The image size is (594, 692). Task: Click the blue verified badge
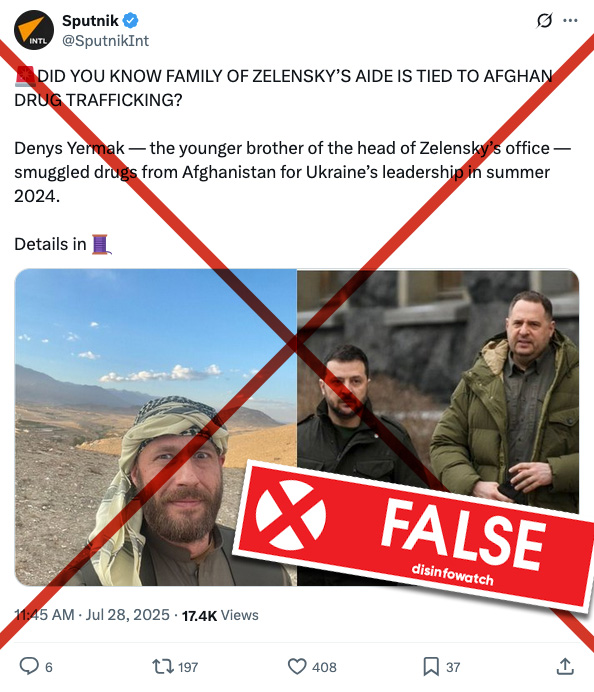[130, 20]
